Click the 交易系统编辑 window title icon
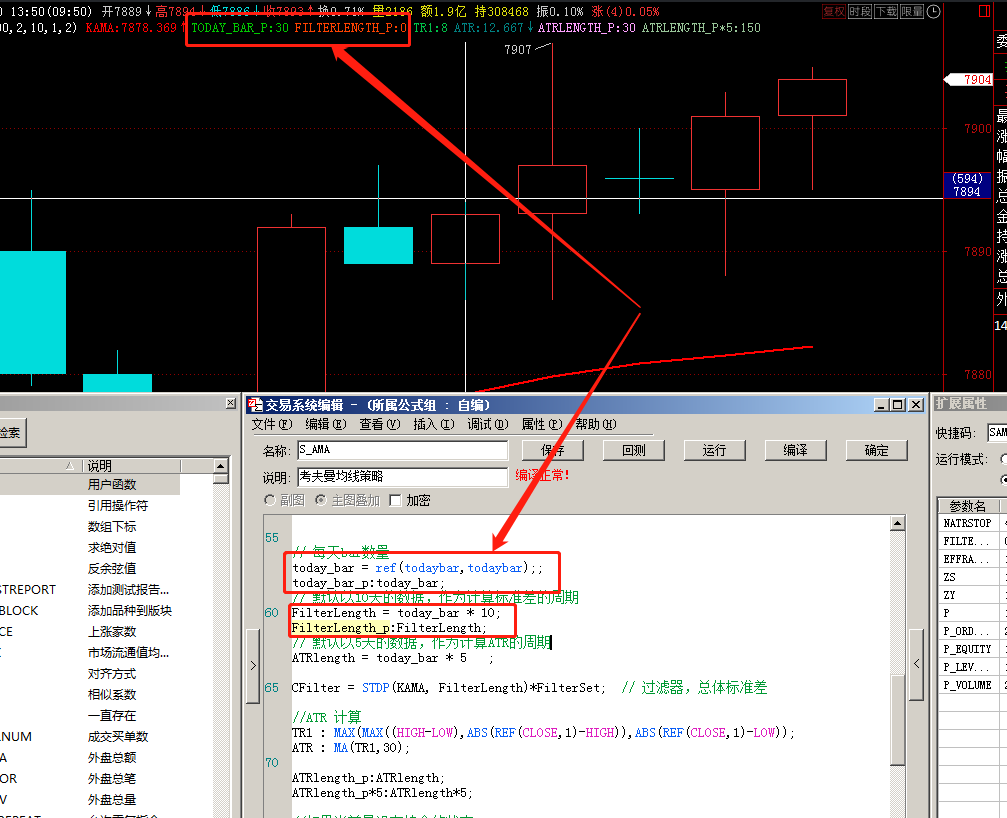1007x818 pixels. pyautogui.click(x=255, y=405)
